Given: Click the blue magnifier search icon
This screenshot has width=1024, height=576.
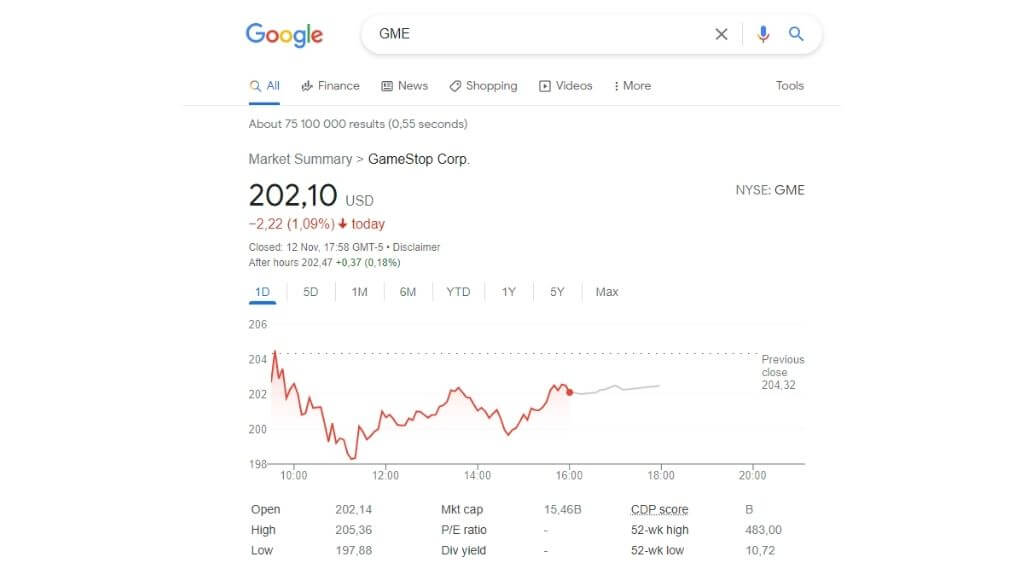Looking at the screenshot, I should pos(796,34).
